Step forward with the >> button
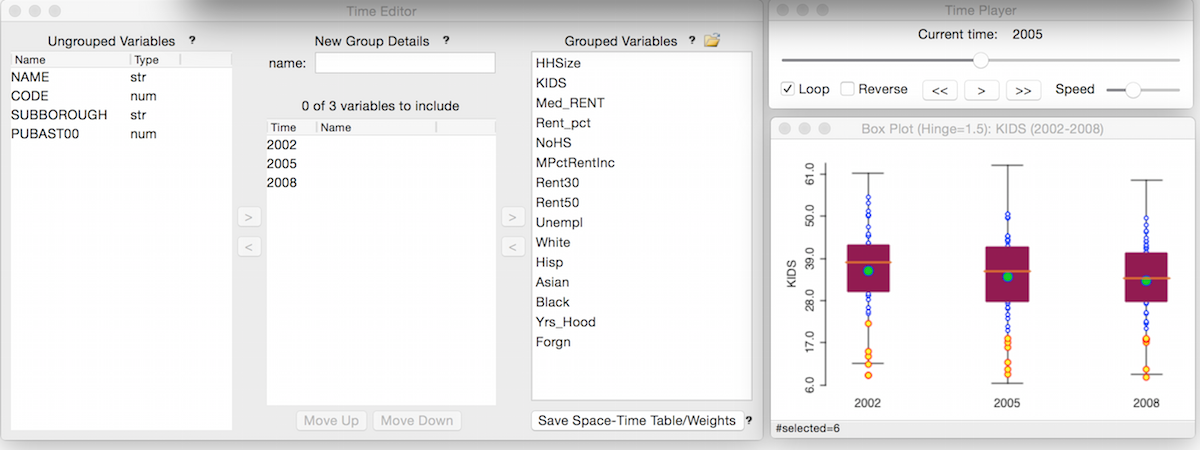Viewport: 1200px width, 450px height. 1023,90
